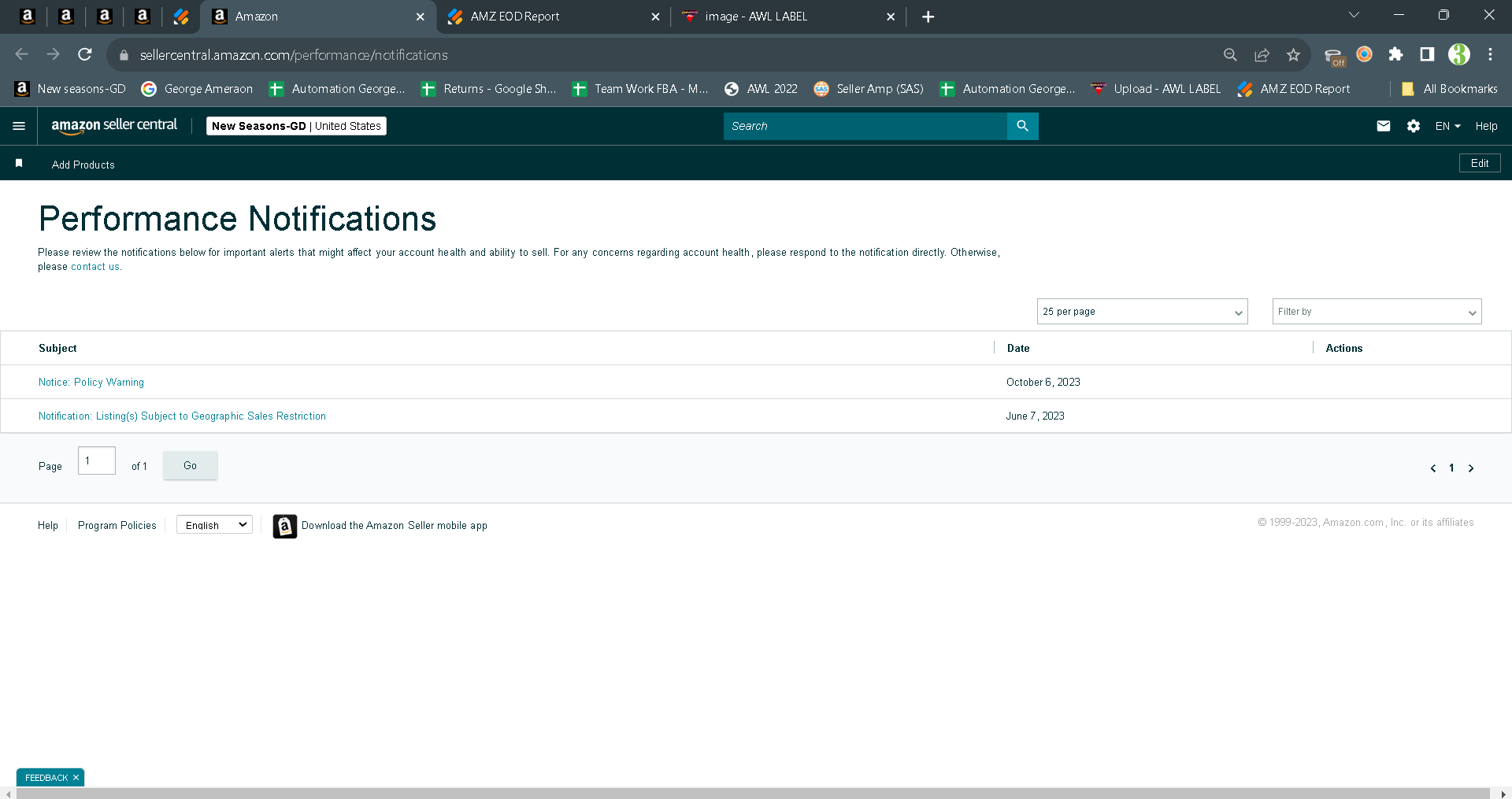Click the Go pagination button

190,466
